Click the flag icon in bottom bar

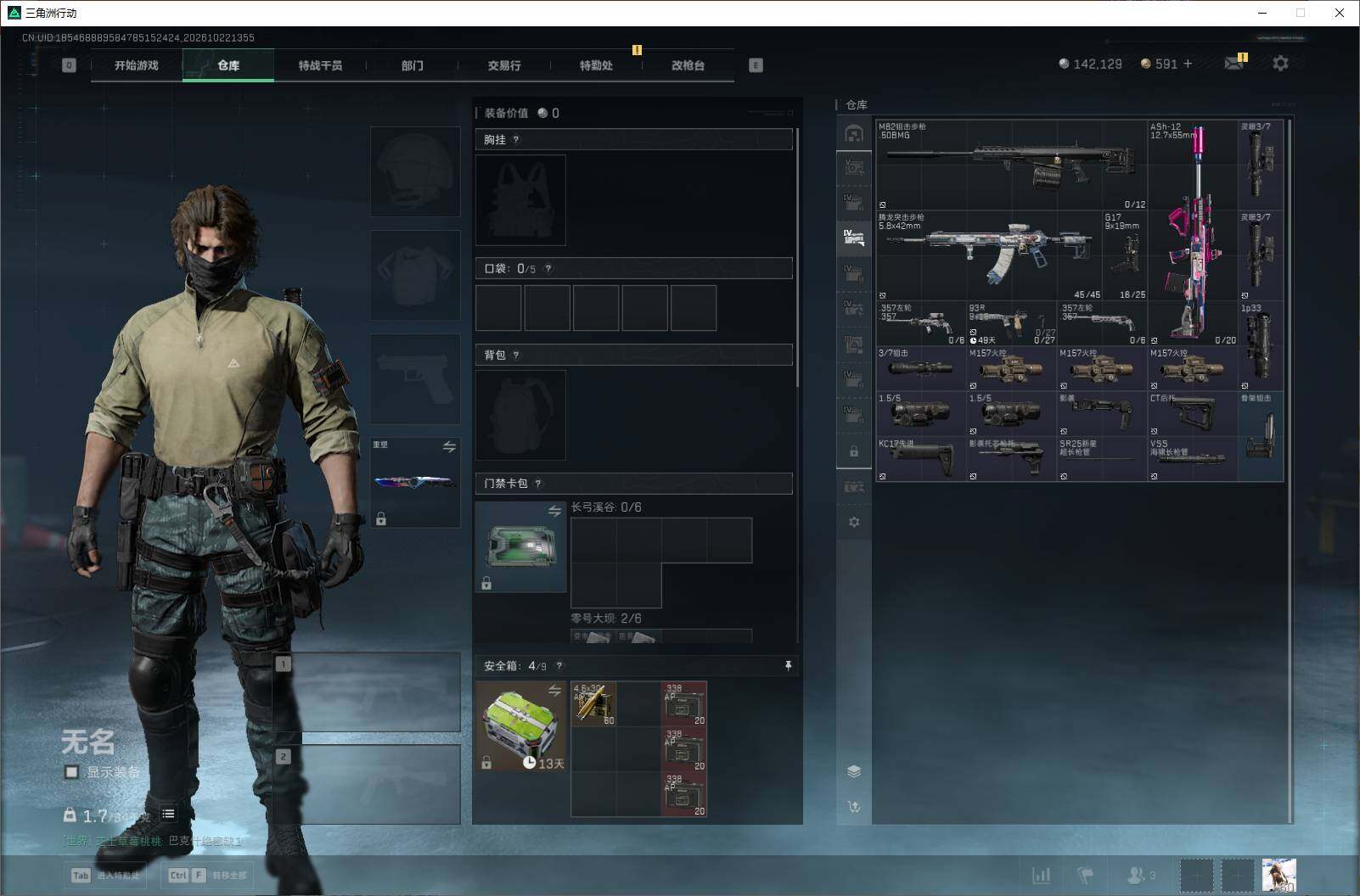[x=1085, y=875]
